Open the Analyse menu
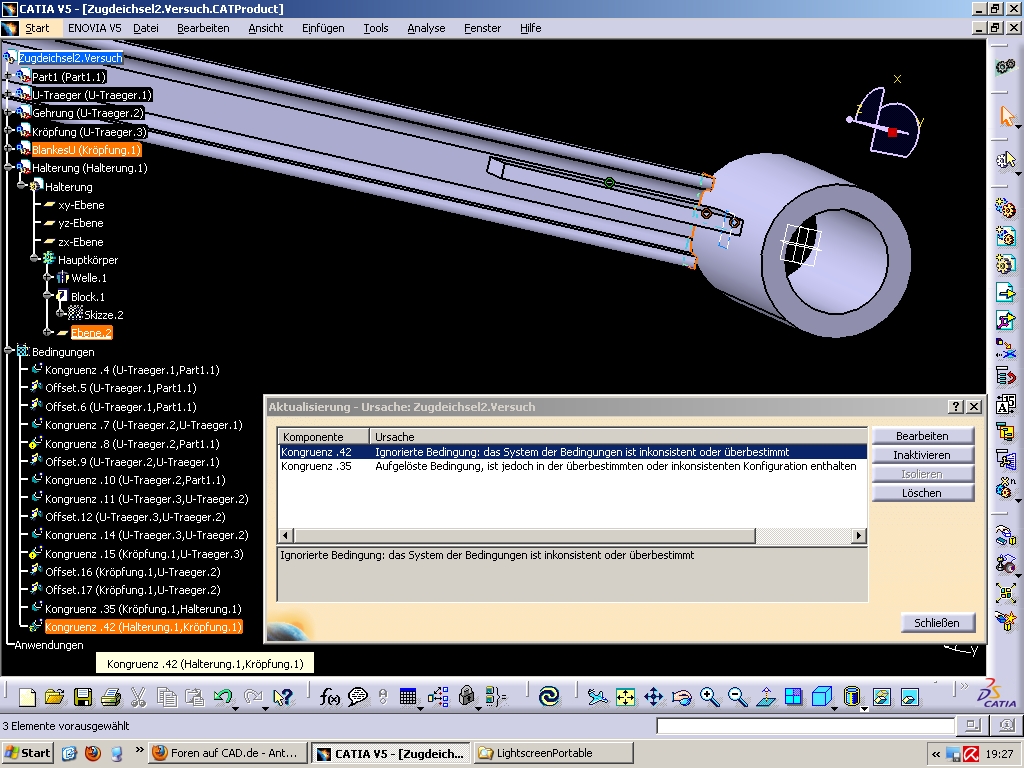 point(426,28)
